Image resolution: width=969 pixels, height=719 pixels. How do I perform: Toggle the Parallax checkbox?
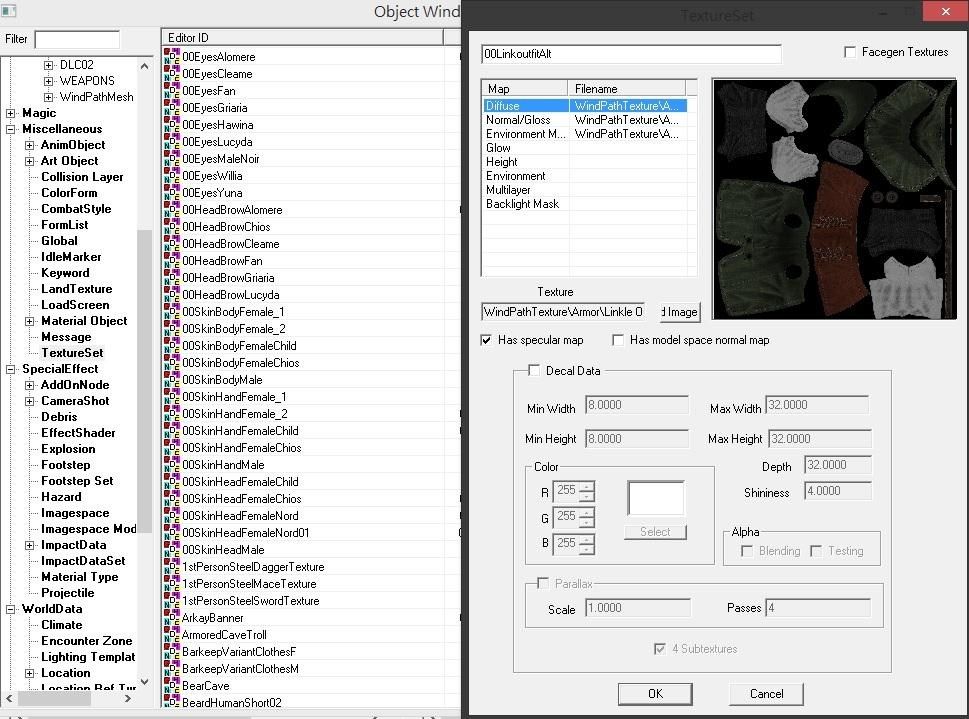pos(543,583)
